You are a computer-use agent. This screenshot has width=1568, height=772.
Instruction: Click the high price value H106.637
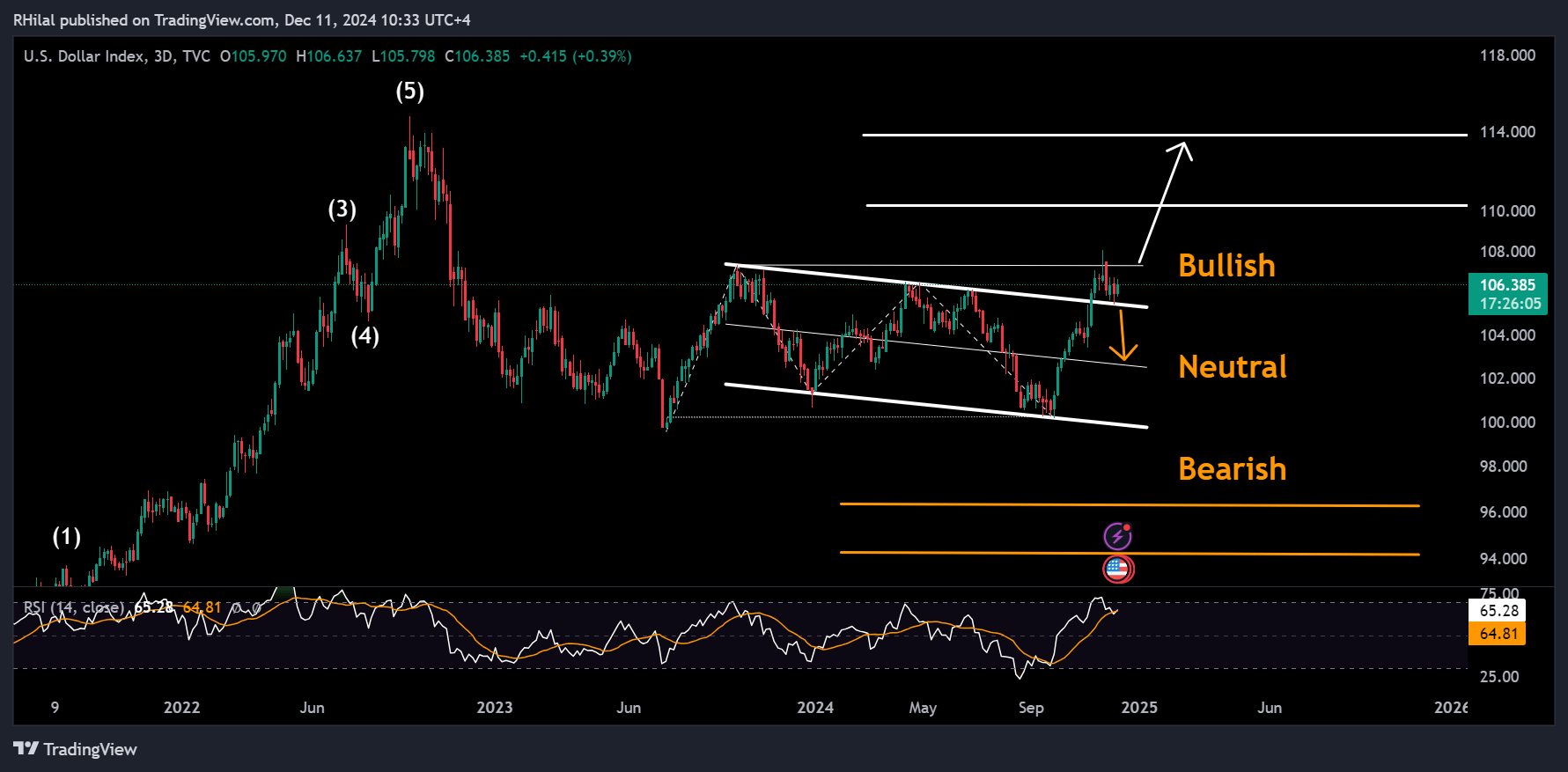329,56
